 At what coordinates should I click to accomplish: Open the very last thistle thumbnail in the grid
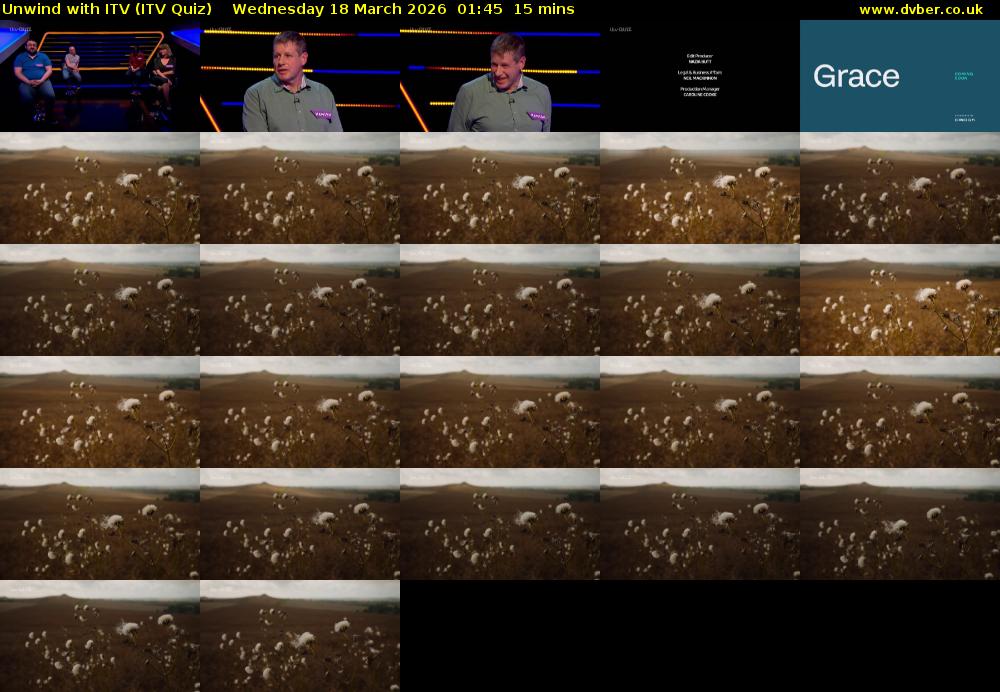pos(300,636)
